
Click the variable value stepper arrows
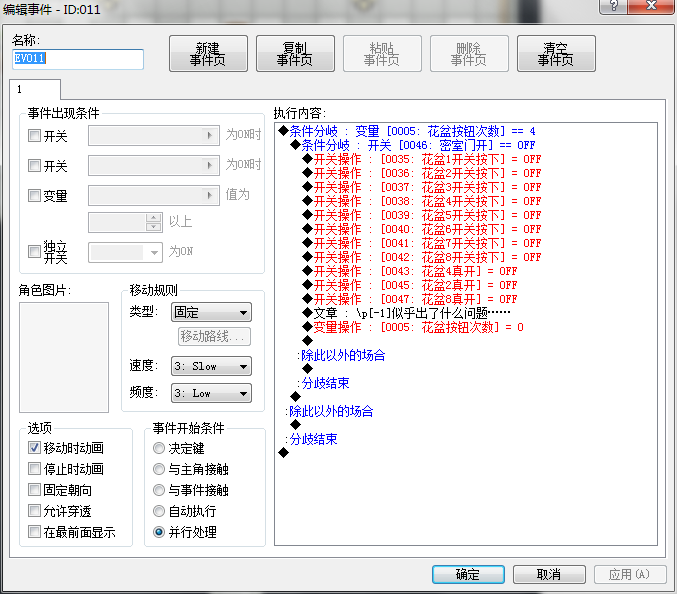[154, 222]
